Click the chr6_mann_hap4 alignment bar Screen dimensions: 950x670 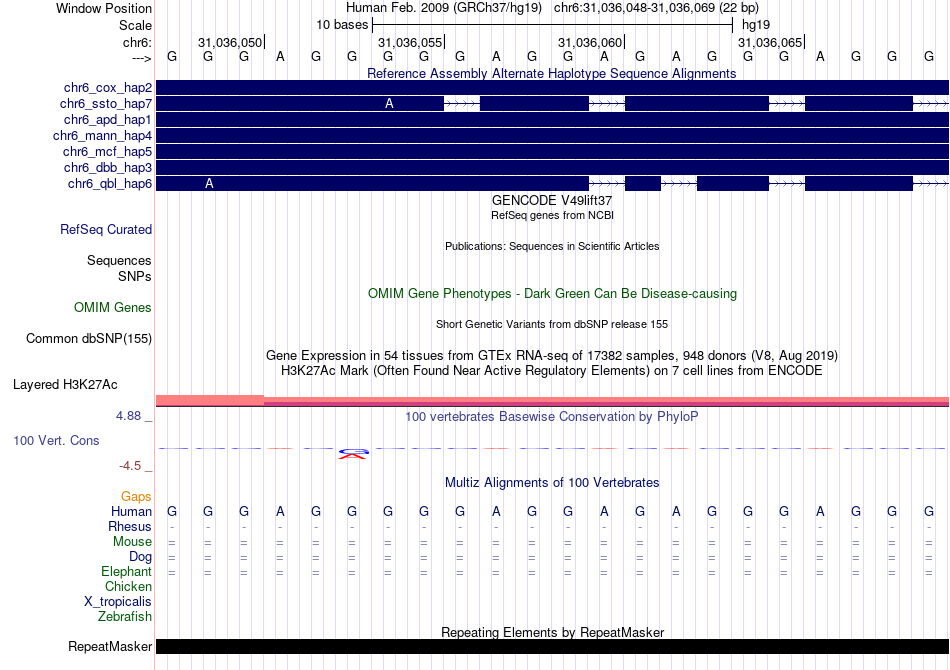point(553,136)
